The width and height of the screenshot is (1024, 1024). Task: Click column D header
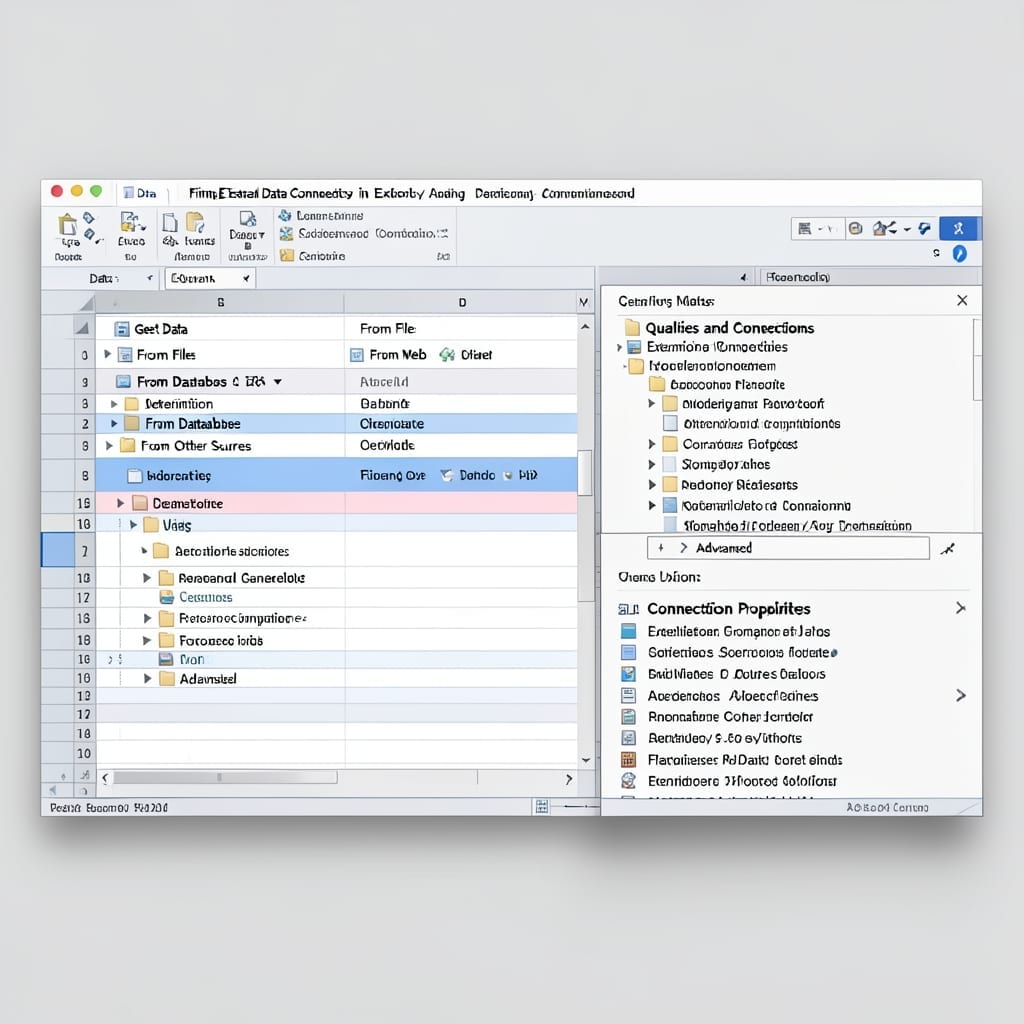click(462, 302)
